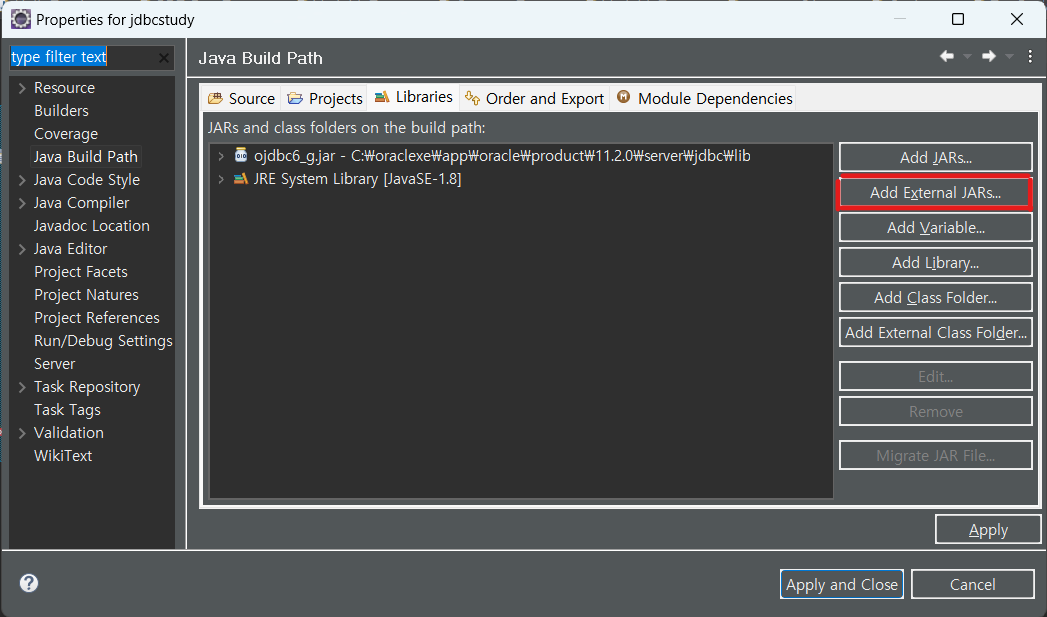The height and width of the screenshot is (617, 1047).
Task: Expand the Java Code Style node
Action: pyautogui.click(x=22, y=180)
